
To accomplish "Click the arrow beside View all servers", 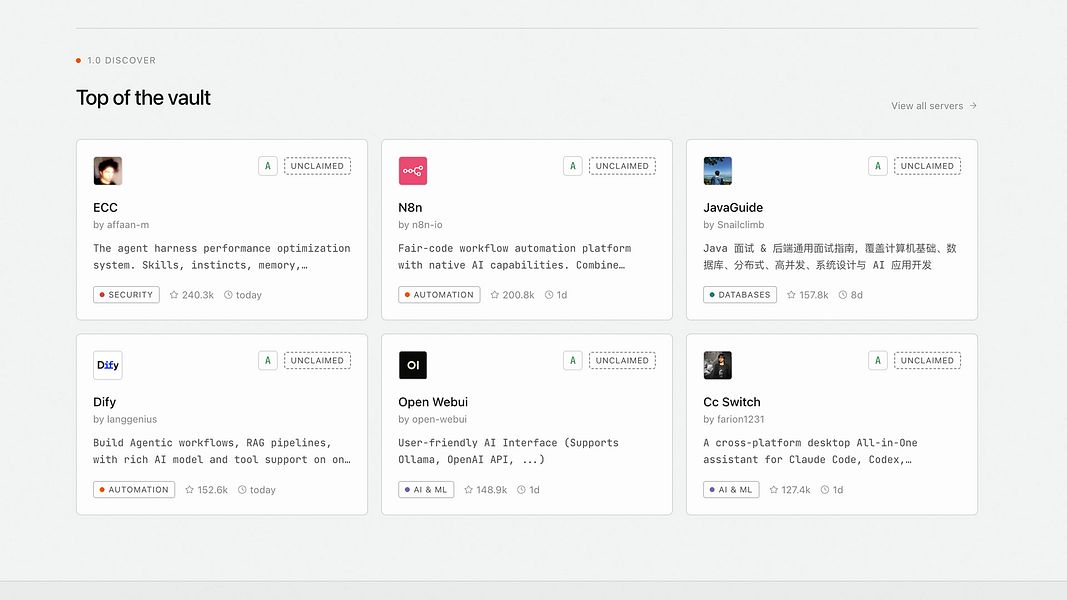I will pyautogui.click(x=973, y=105).
